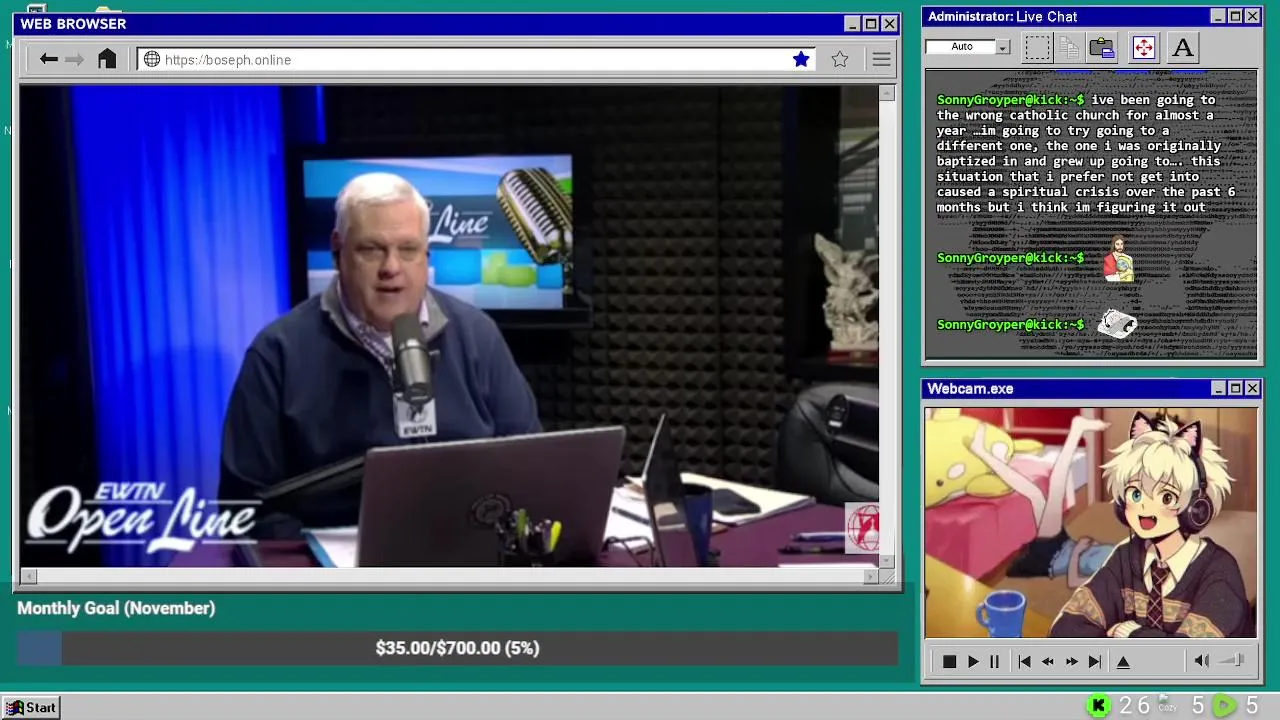Viewport: 1280px width, 720px height.
Task: Click the WEB BROWSER title bar text
Action: 73,24
